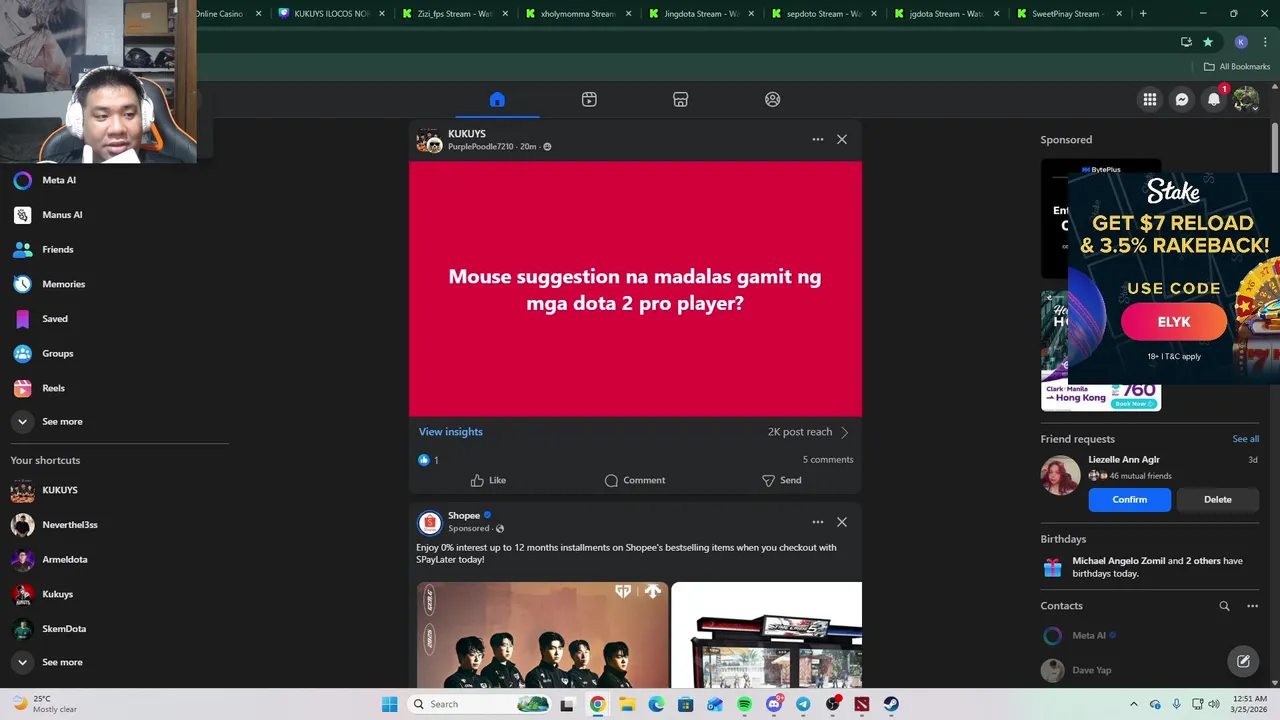Confirm Liezelle Ann Aglr friend request
1280x720 pixels.
pos(1130,499)
